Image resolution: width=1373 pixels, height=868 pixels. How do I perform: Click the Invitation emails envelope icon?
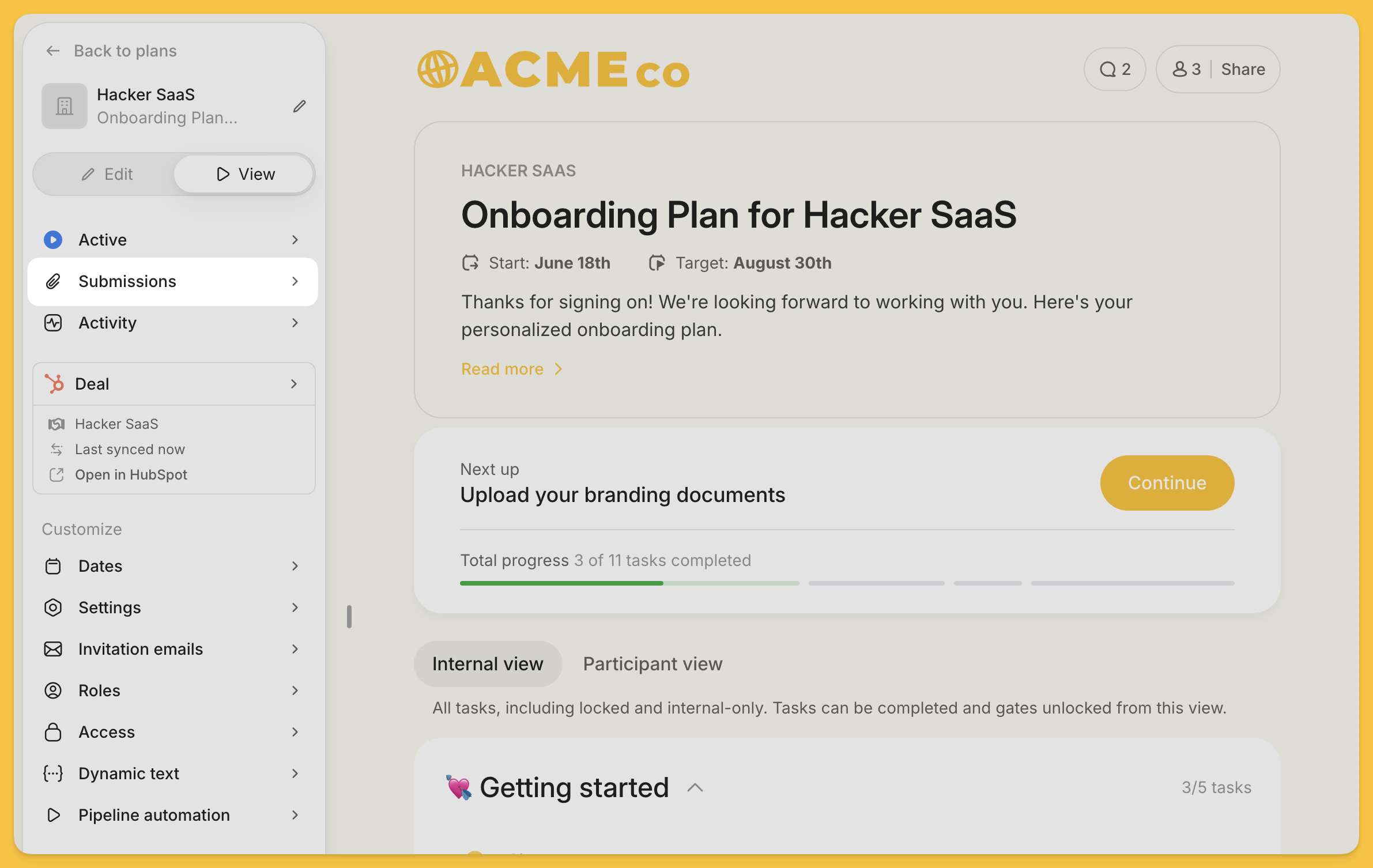tap(53, 649)
